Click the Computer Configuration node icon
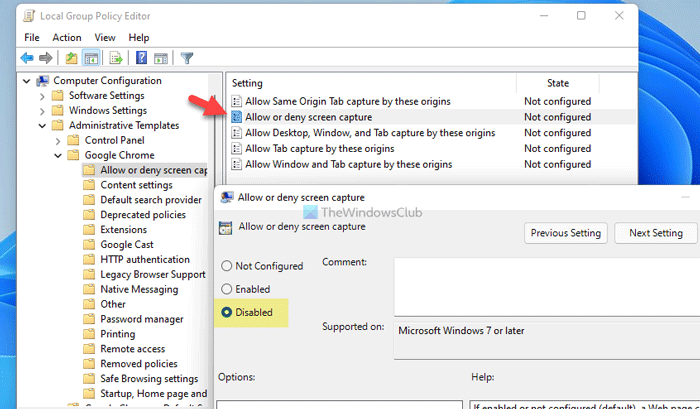Screen dimensions: 700x409 (x=43, y=81)
